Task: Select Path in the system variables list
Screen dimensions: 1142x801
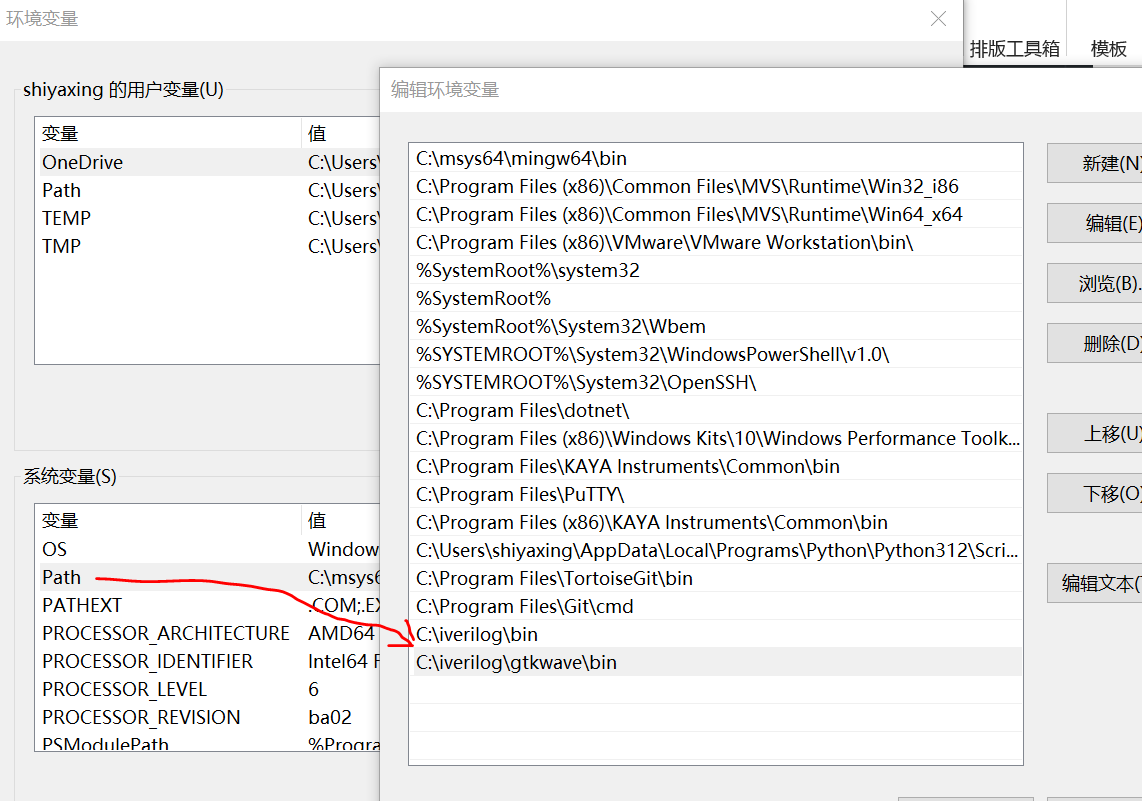Action: (208, 577)
